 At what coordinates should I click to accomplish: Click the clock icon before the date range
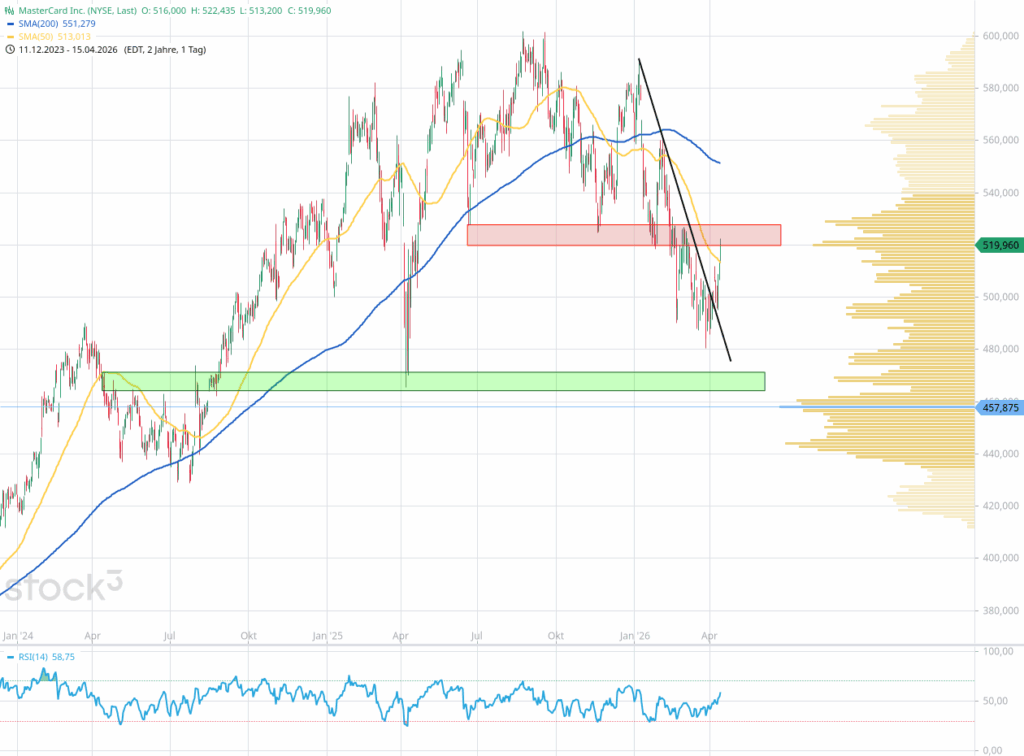coord(10,48)
